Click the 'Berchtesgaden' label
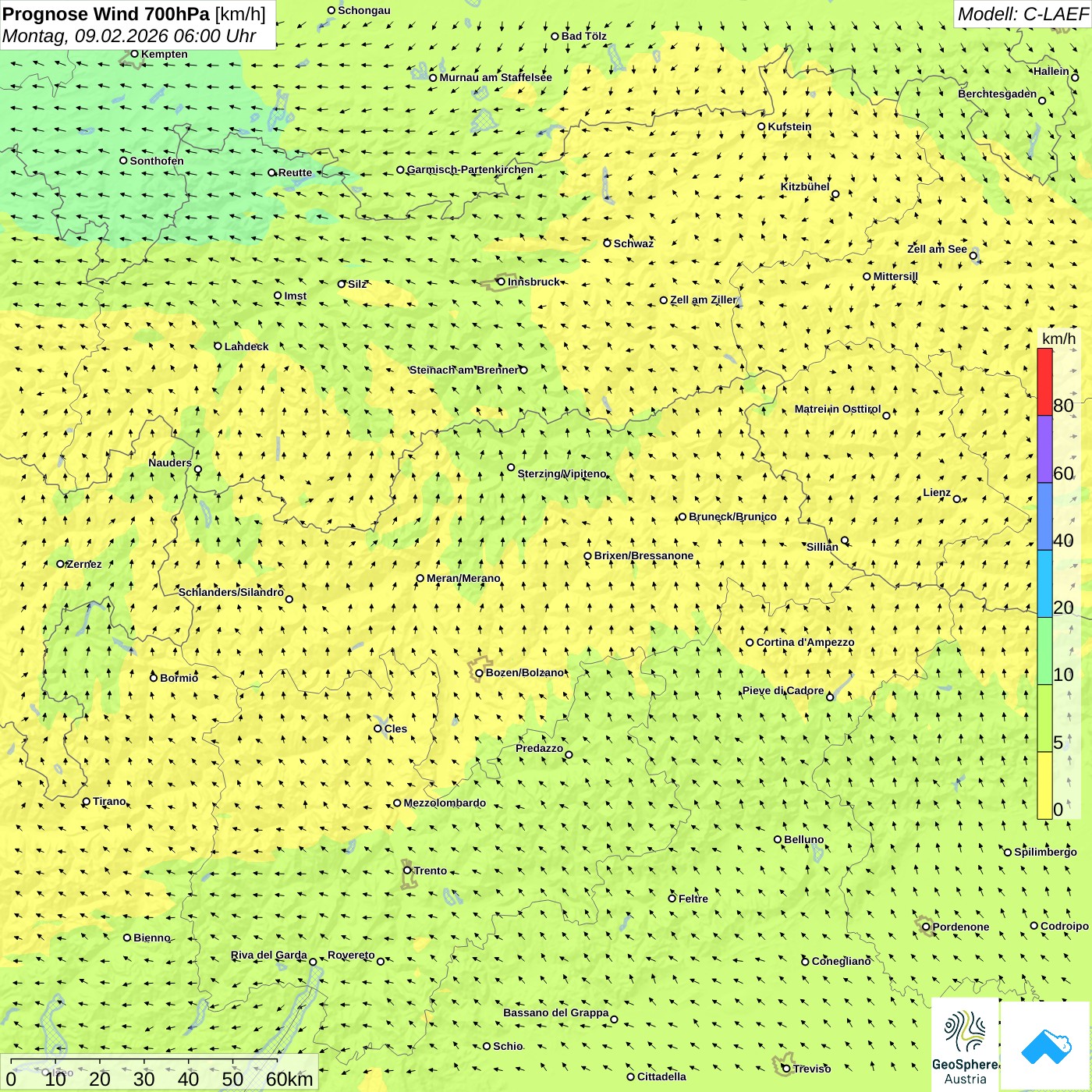Screen dimensions: 1092x1092 (x=998, y=94)
